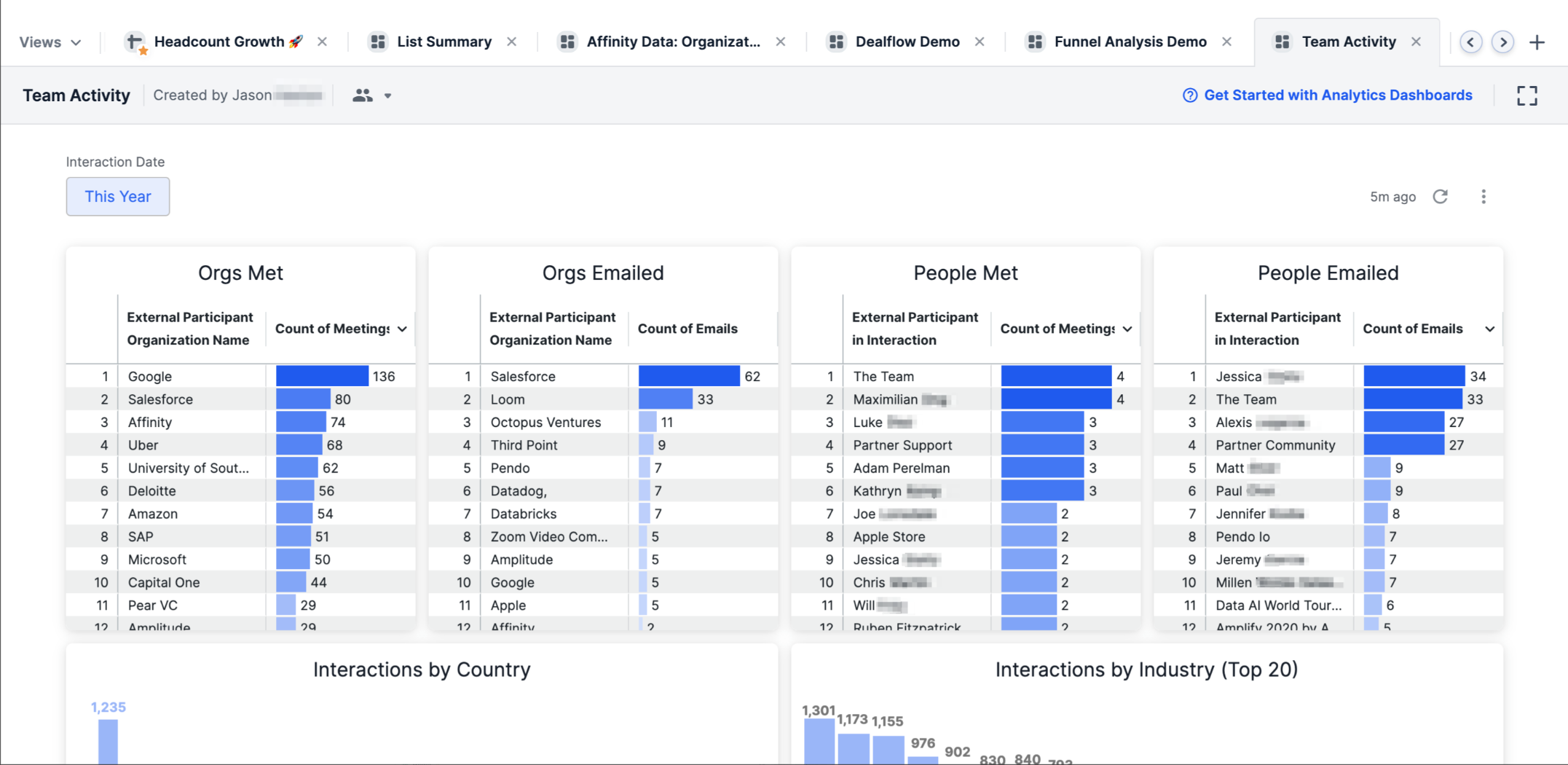Open the Get Started with Analytics Dashboards link
Screen dimensions: 1568x765
point(1339,95)
